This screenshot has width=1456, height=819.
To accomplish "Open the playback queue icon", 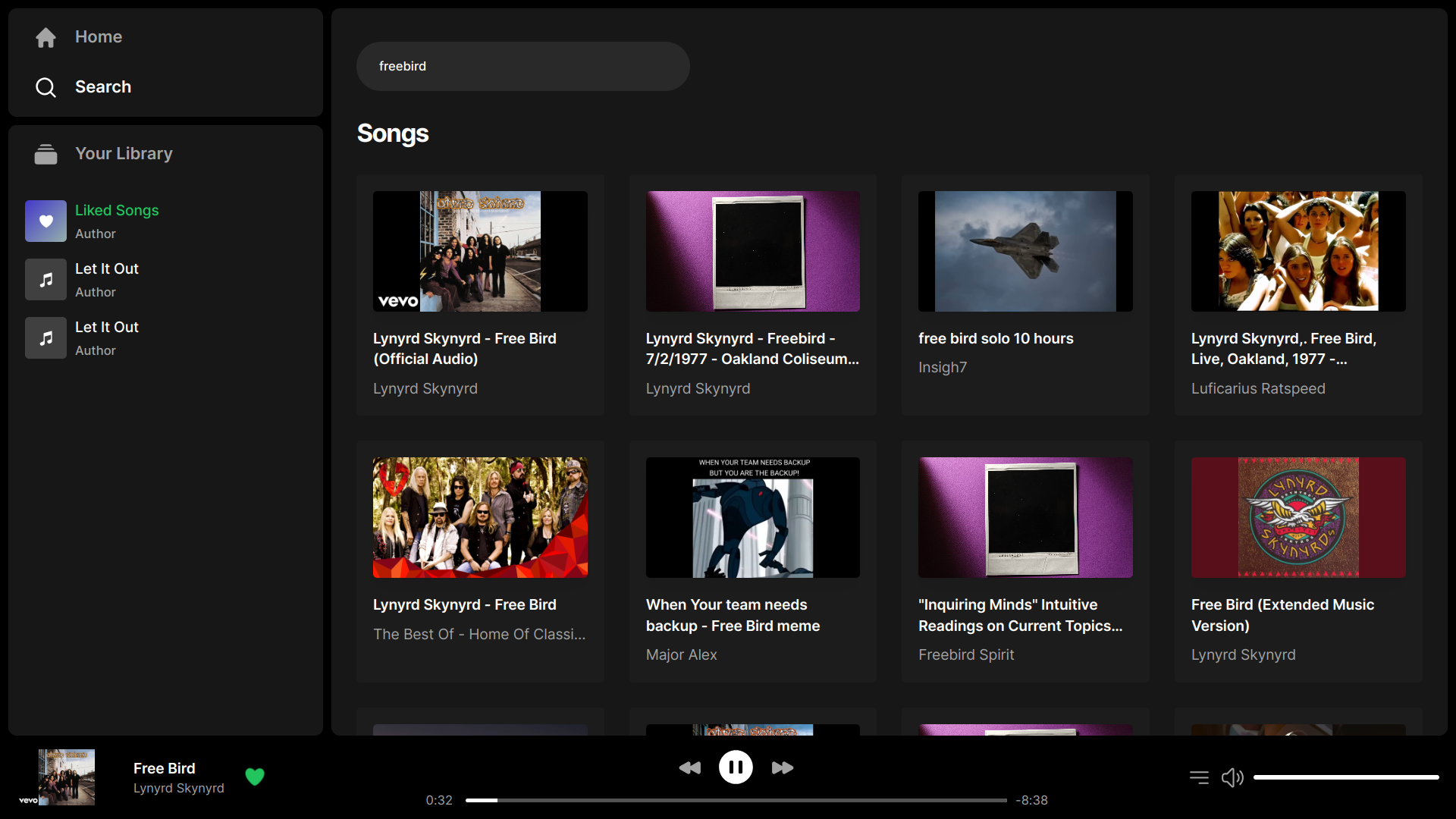I will [x=1199, y=777].
